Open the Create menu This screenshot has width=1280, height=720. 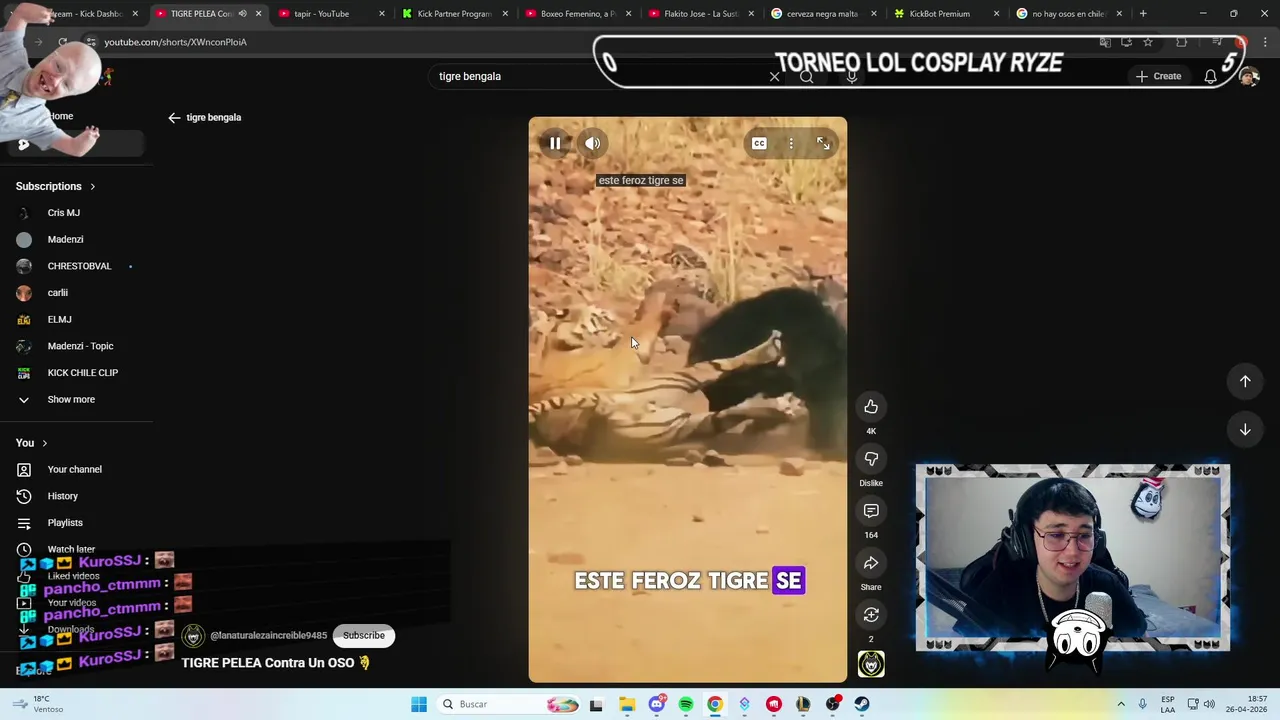point(1159,76)
